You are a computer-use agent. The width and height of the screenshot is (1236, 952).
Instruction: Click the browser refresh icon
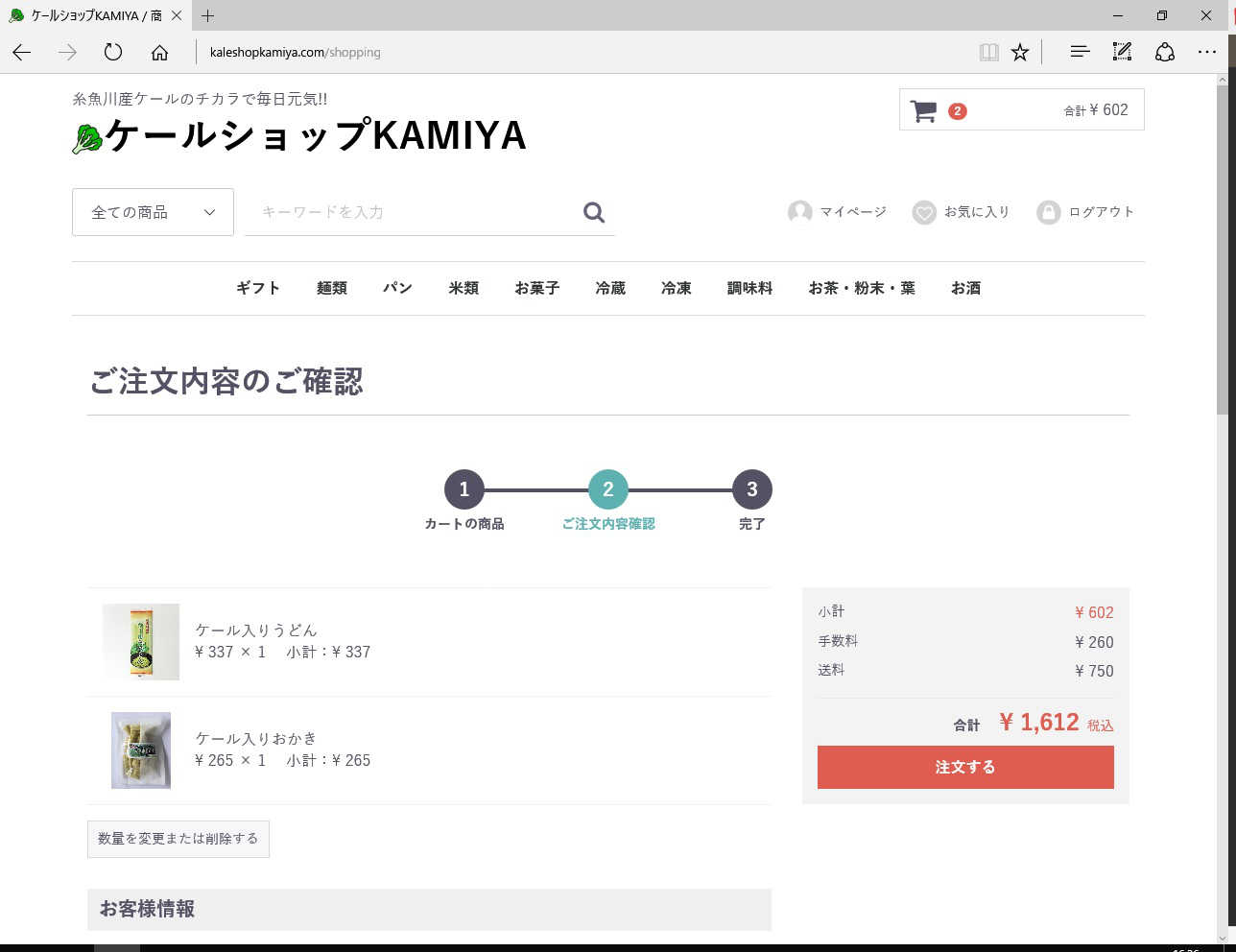[x=113, y=52]
